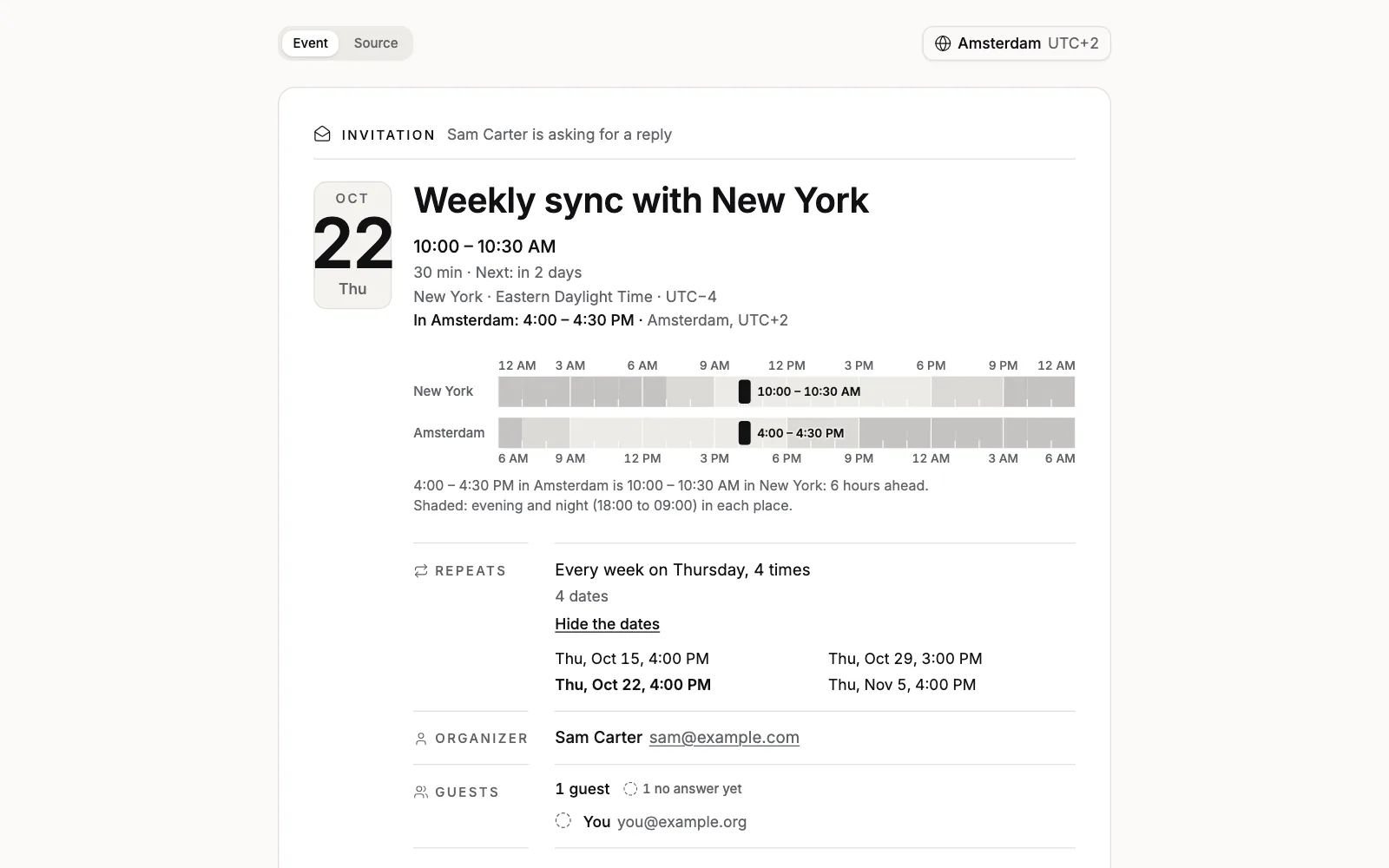
Task: Click the Weekly sync with New York title
Action: [x=641, y=201]
